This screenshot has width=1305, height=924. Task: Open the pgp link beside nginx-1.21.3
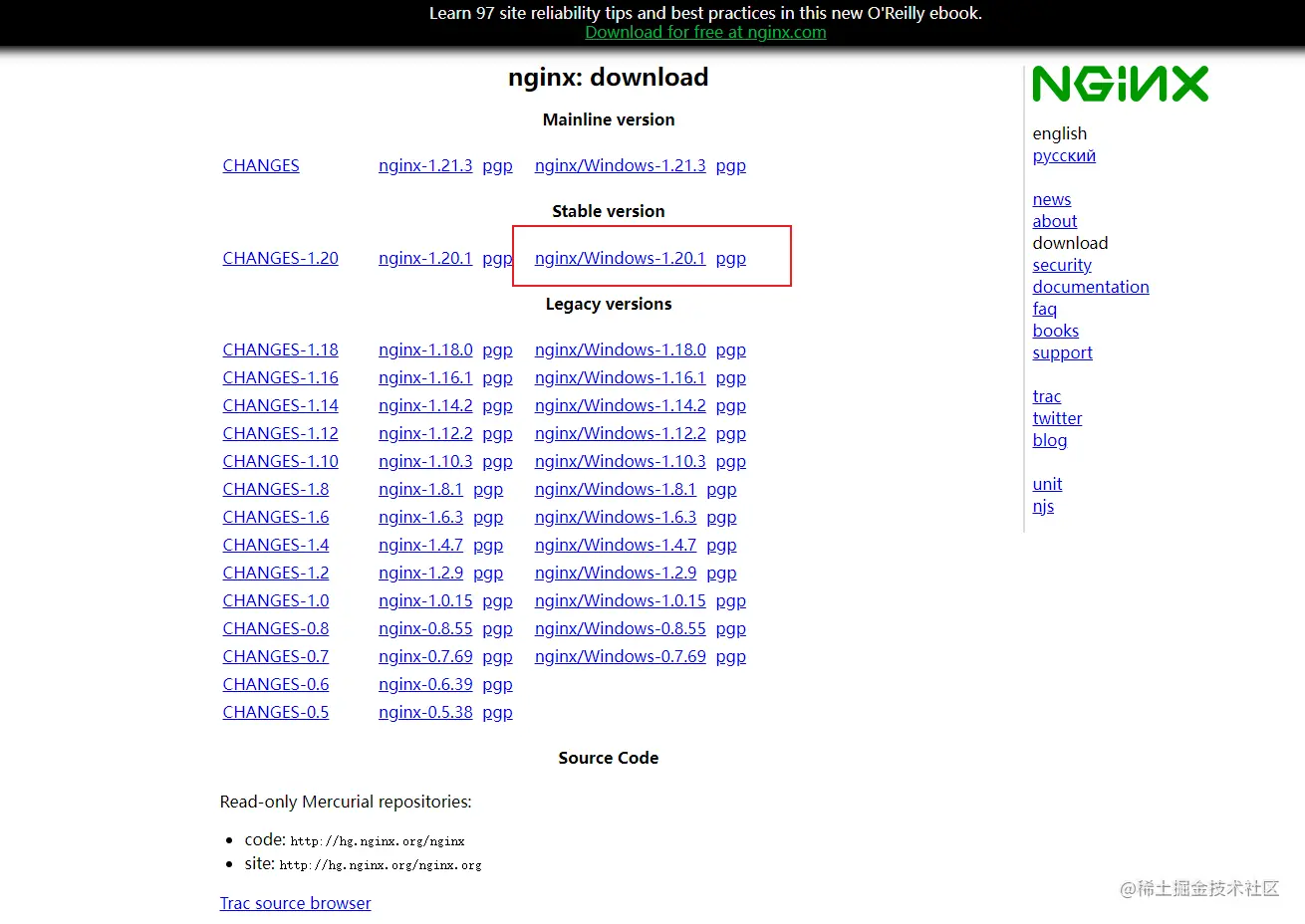tap(497, 165)
